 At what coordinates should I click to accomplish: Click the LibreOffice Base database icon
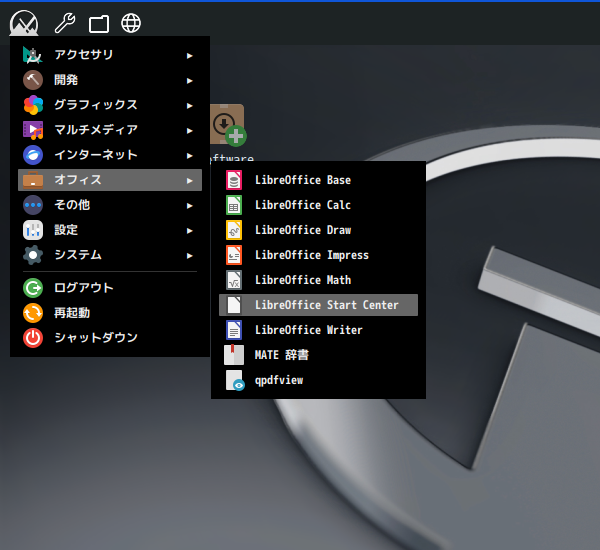pos(234,180)
